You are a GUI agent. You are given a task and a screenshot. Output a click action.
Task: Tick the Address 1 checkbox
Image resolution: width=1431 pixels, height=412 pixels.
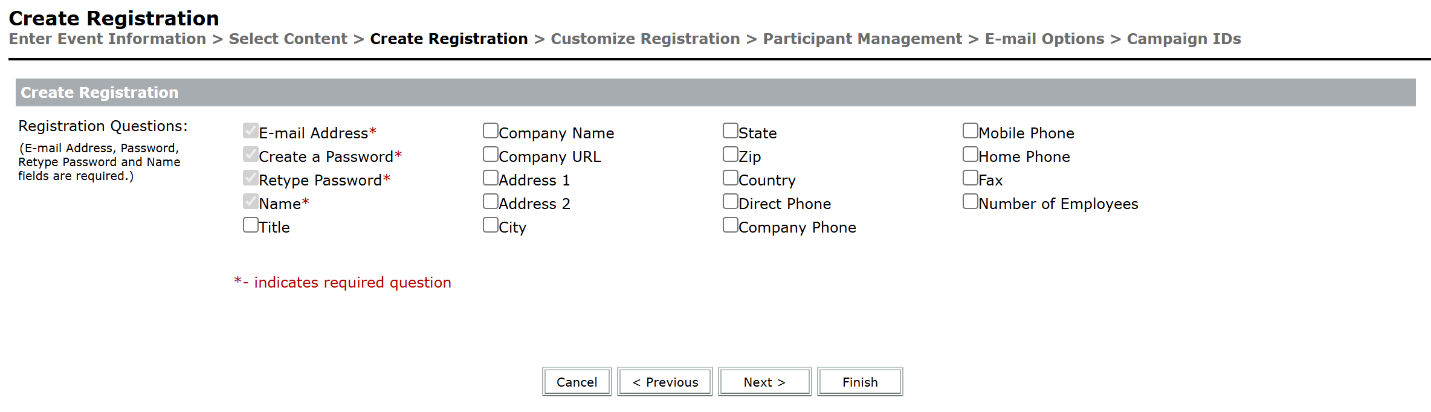[491, 178]
